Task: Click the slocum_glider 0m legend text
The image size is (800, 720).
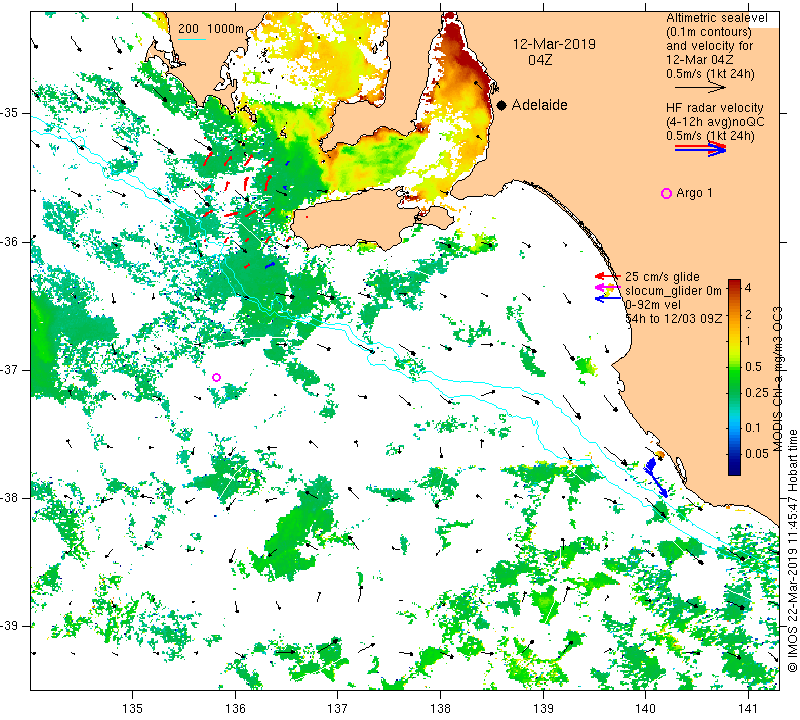Action: (673, 291)
